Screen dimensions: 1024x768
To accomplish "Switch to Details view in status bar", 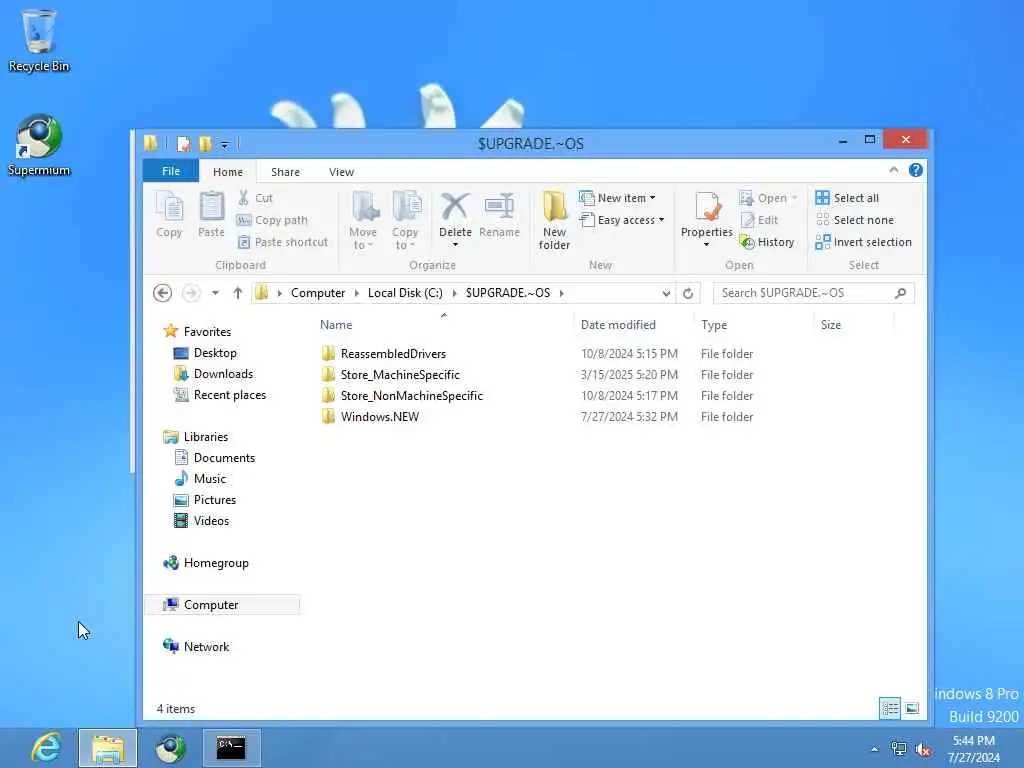I will coord(890,709).
